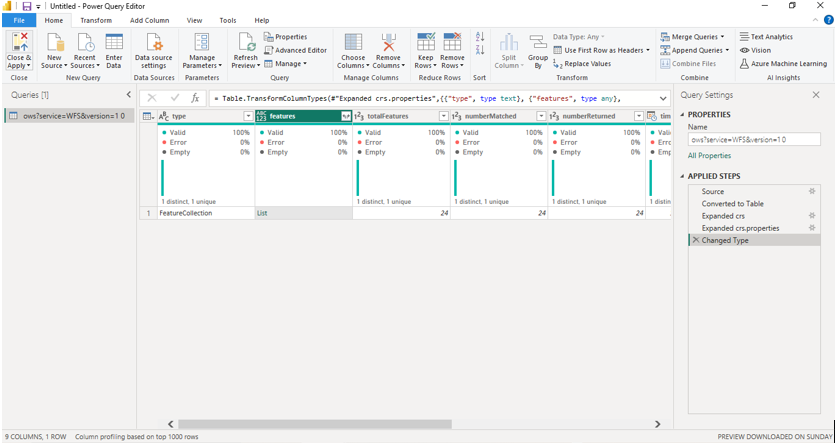Click the fx formula icon
The height and width of the screenshot is (443, 839).
[x=195, y=98]
